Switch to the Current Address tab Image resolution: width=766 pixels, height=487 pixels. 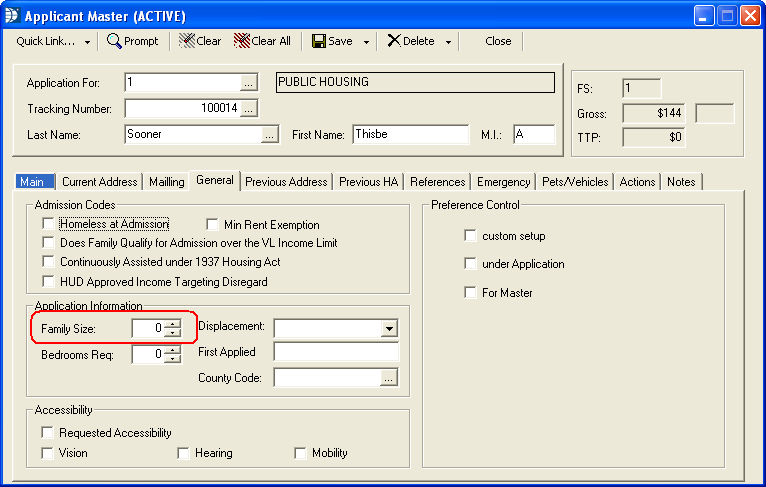pyautogui.click(x=99, y=182)
